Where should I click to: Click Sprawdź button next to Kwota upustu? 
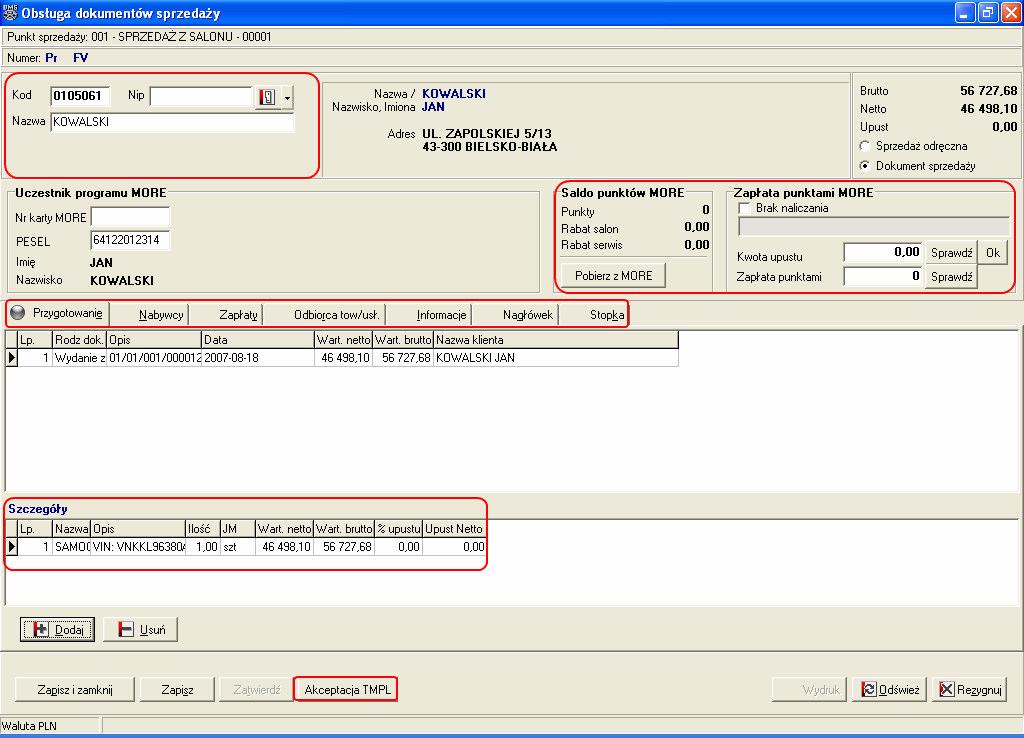(x=951, y=253)
